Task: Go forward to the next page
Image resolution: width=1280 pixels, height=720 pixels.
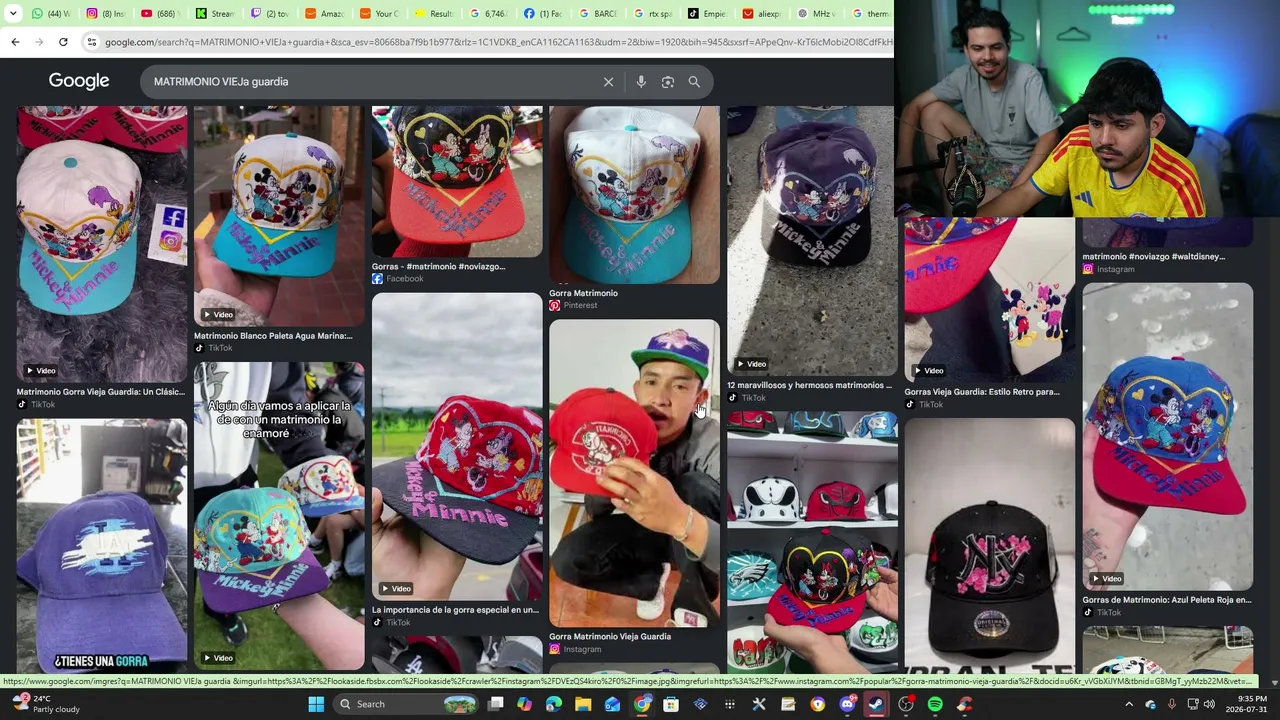Action: click(39, 42)
